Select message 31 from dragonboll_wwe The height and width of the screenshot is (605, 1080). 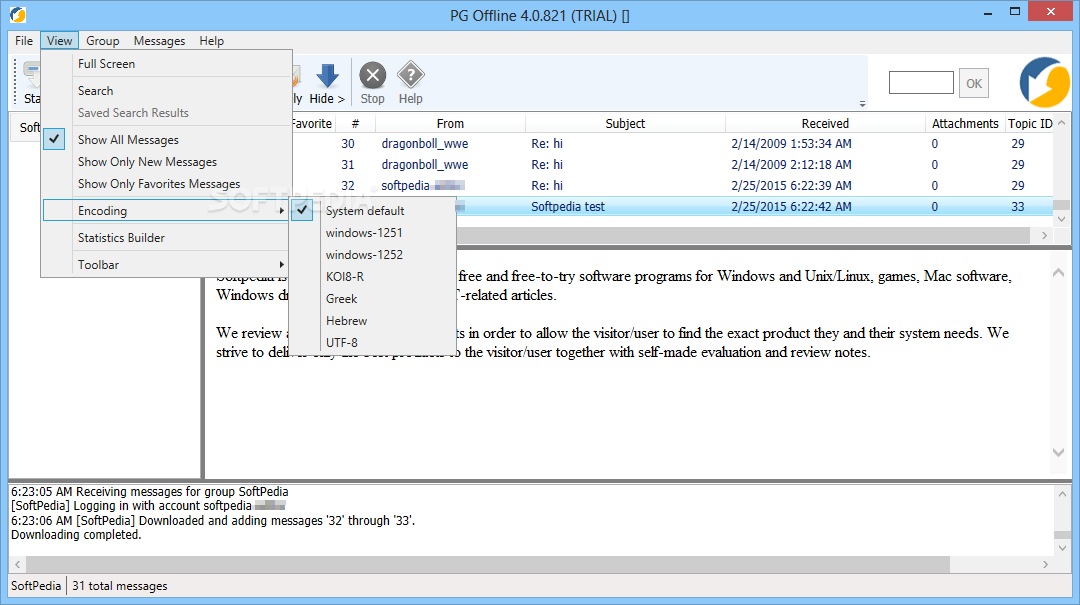[x=672, y=165]
